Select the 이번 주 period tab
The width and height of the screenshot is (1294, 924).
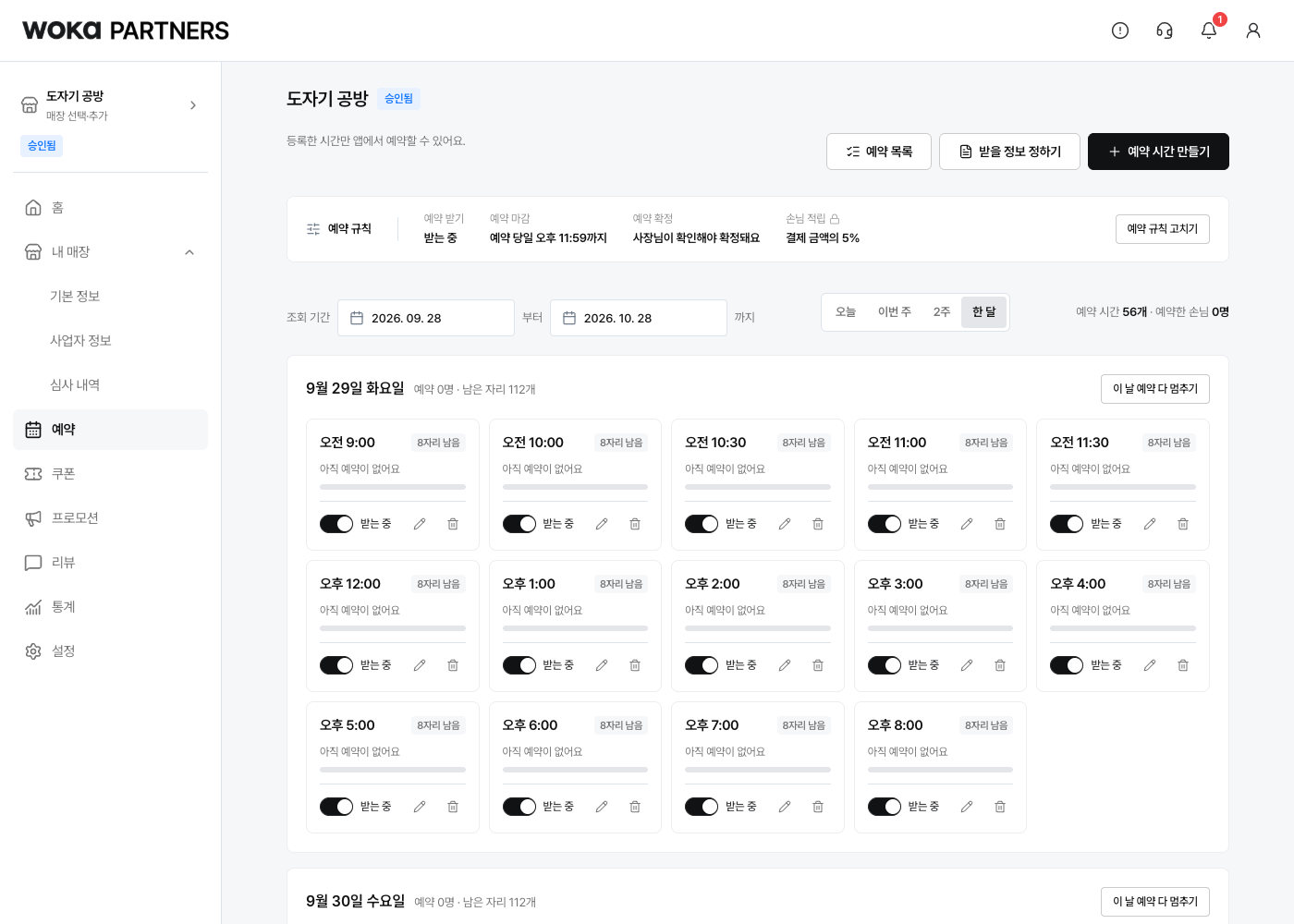(895, 312)
